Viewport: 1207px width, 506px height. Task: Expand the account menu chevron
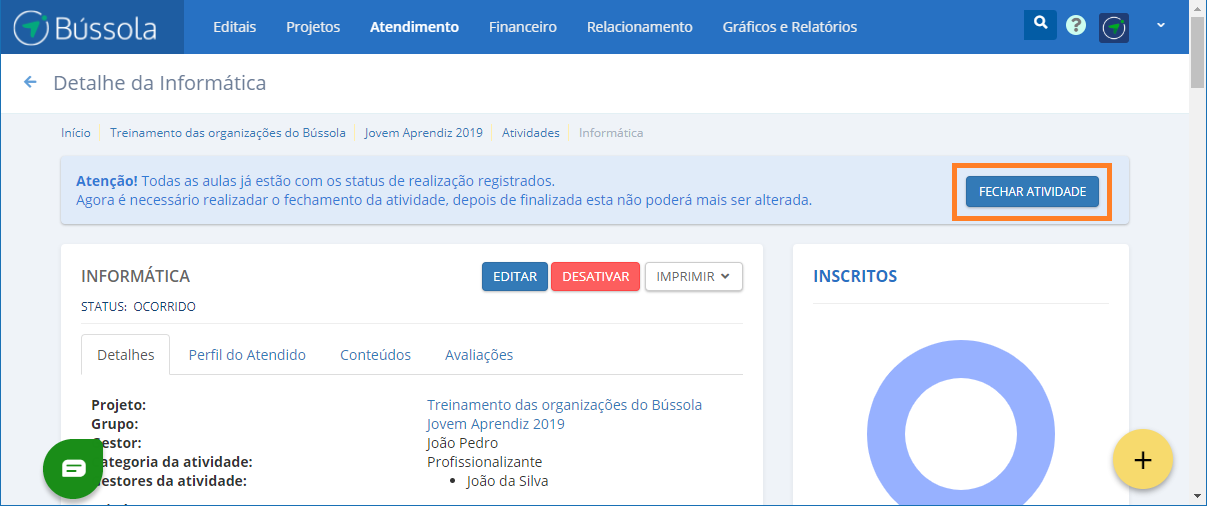pyautogui.click(x=1161, y=26)
